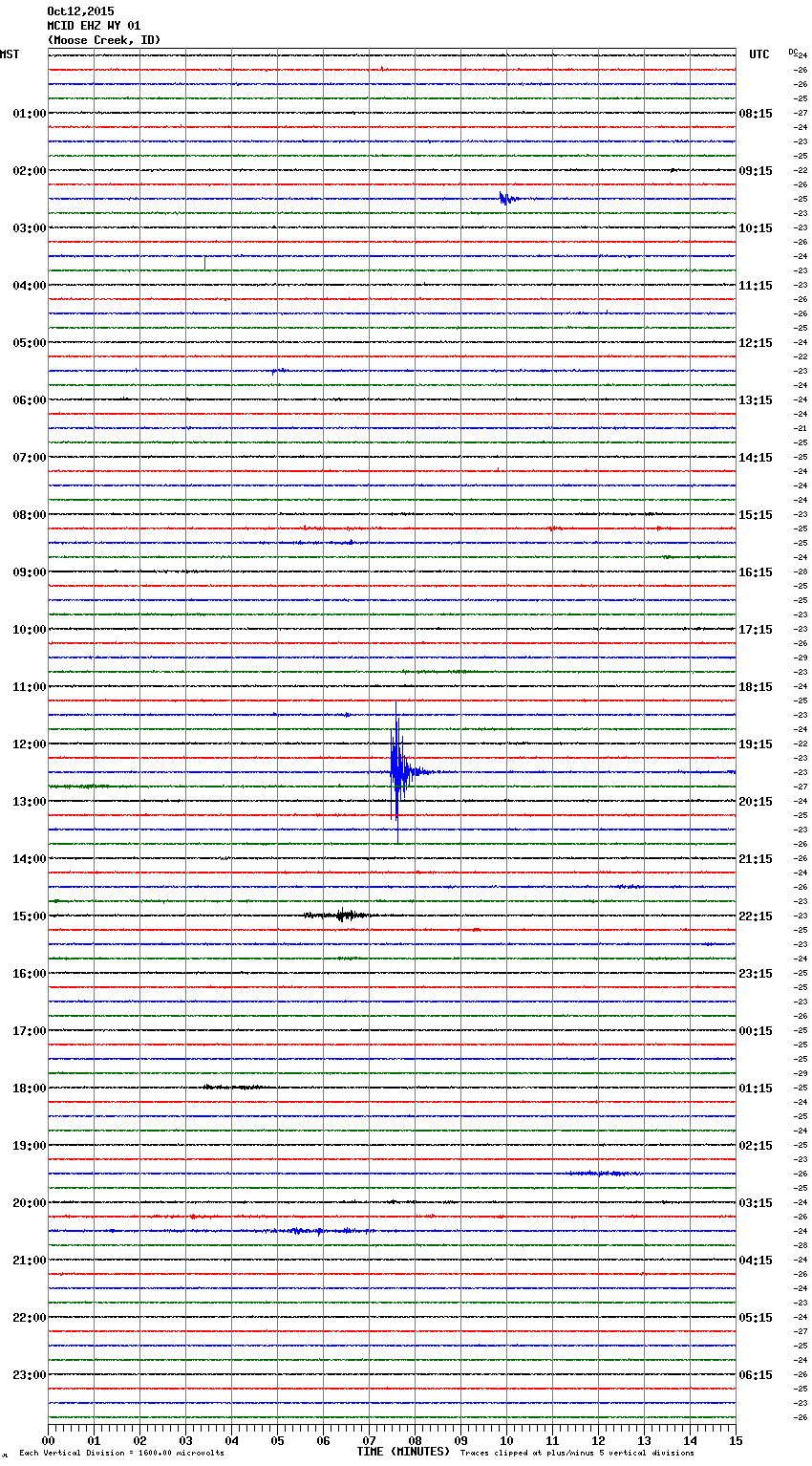The image size is (812, 1466).
Task: Click the 18:15 UTC time label
Action: pos(756,686)
